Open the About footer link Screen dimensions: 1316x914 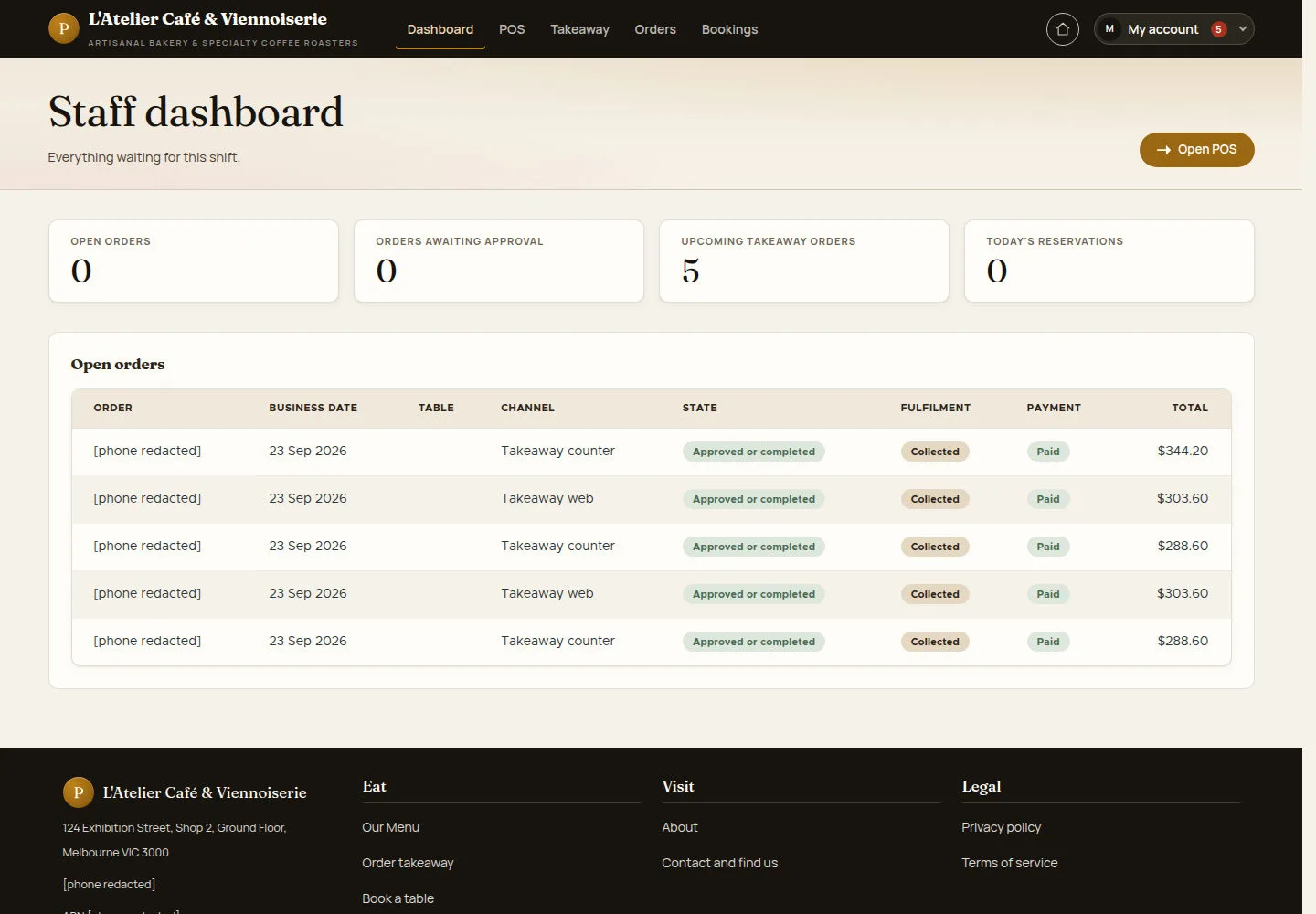680,827
